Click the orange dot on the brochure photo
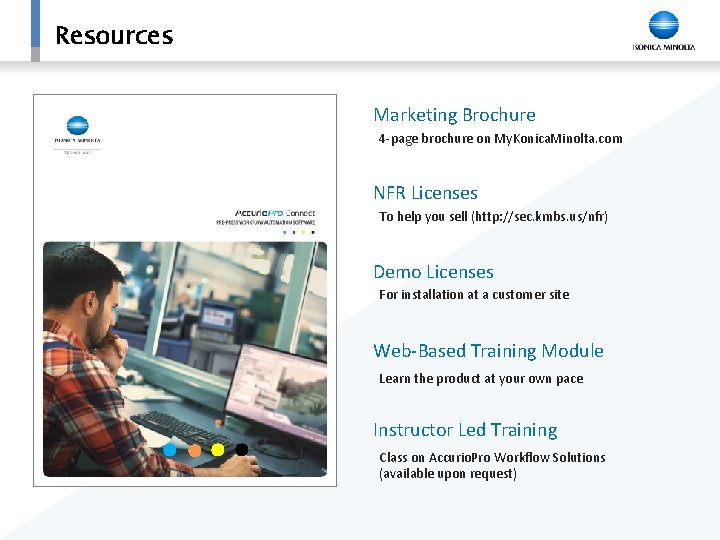Screen dimensions: 720x540 pyautogui.click(x=194, y=450)
